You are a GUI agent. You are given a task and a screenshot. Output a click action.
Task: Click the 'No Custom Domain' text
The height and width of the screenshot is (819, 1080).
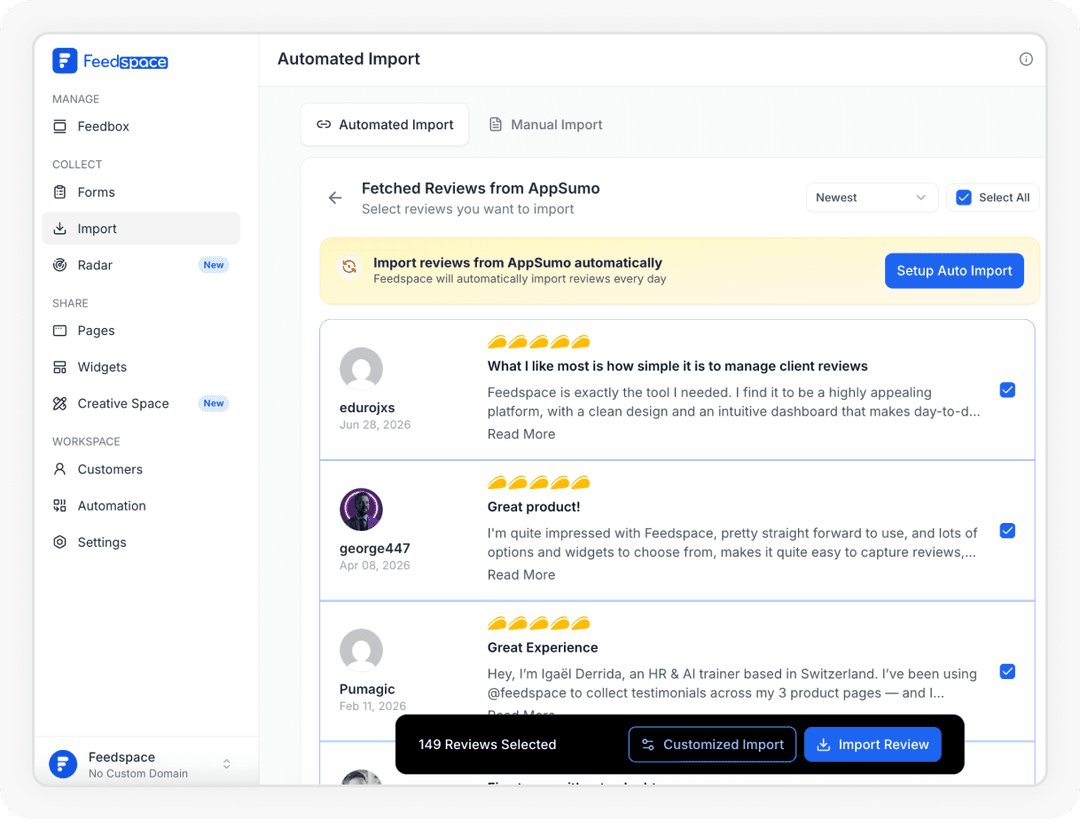click(138, 774)
